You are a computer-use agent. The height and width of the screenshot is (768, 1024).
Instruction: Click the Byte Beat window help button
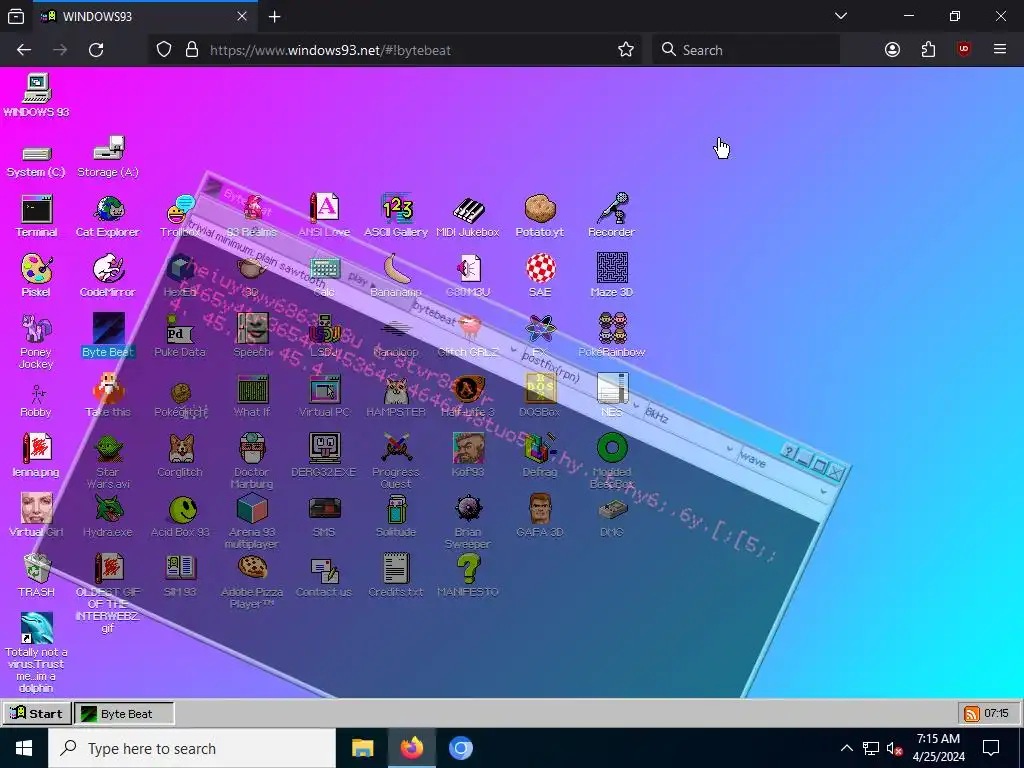click(x=790, y=451)
